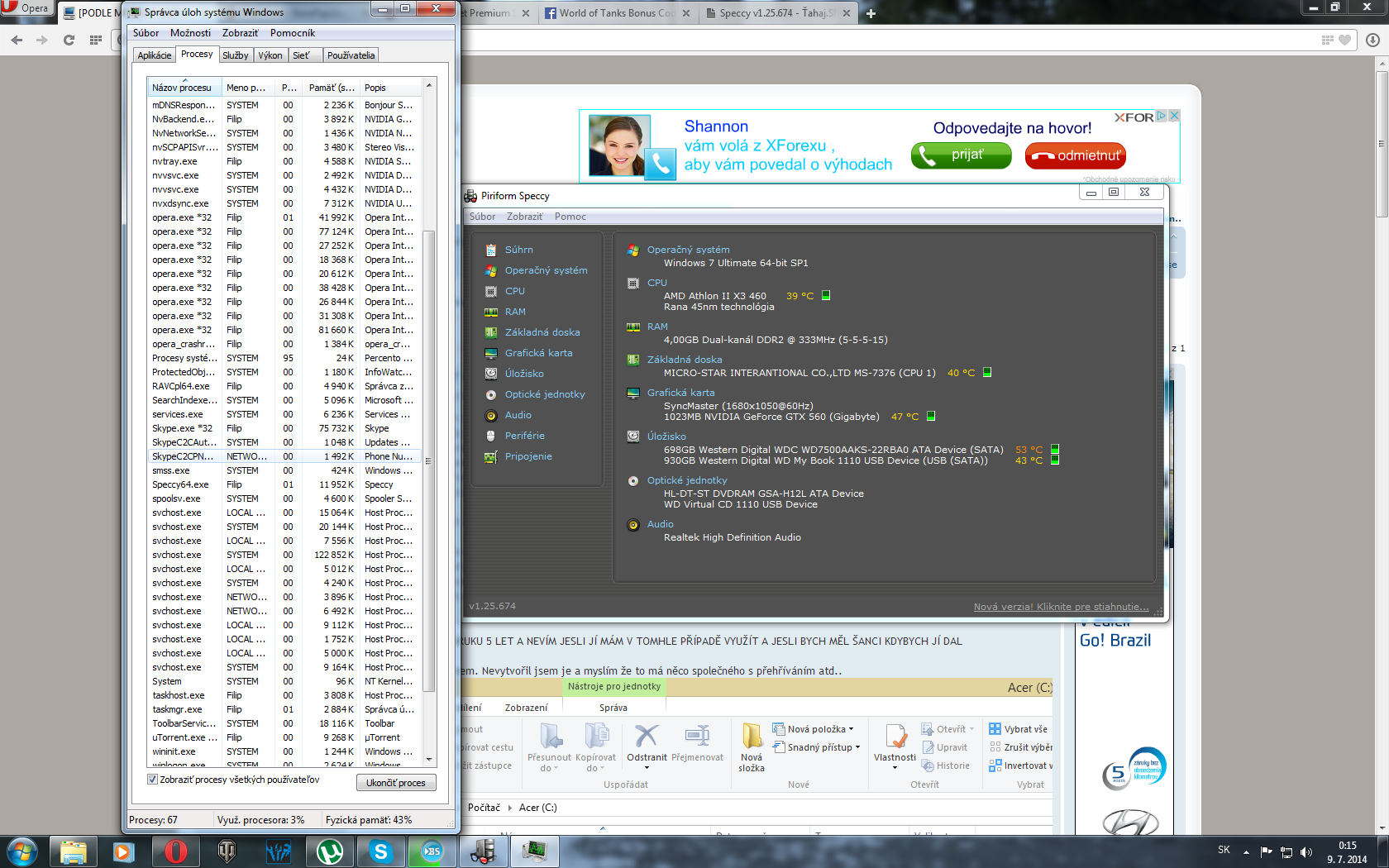1389x868 pixels.
Task: Open uTorrent from the taskbar
Action: pyautogui.click(x=330, y=851)
